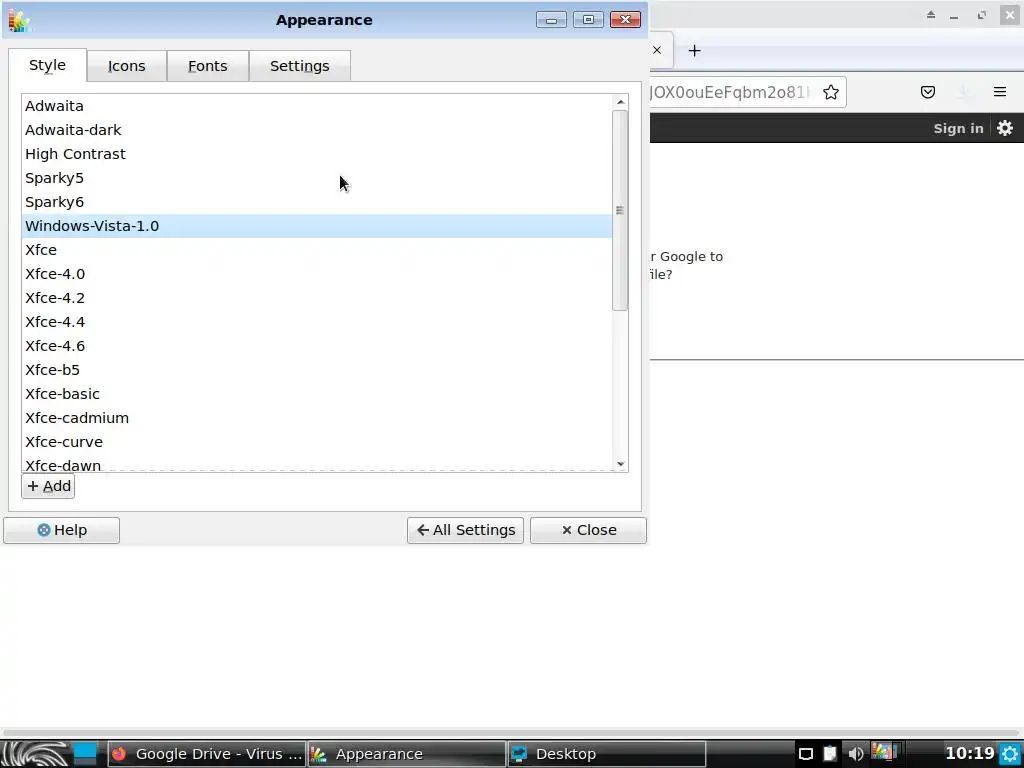
Task: Switch to Google Drive Firefox taskbar item
Action: point(206,754)
